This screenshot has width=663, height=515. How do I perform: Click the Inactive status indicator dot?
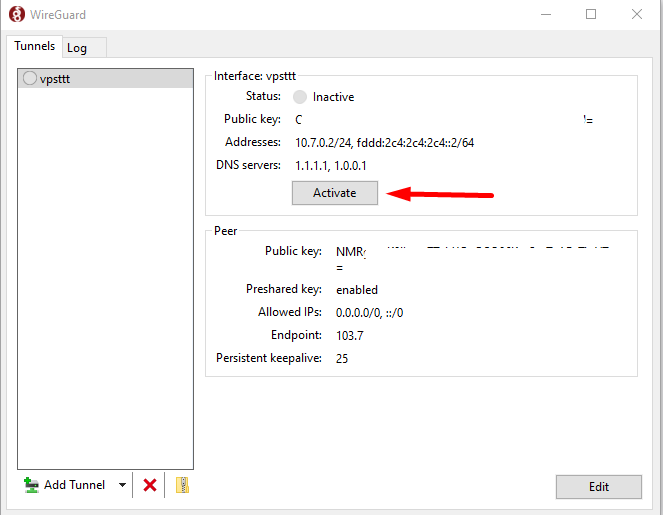[x=300, y=97]
